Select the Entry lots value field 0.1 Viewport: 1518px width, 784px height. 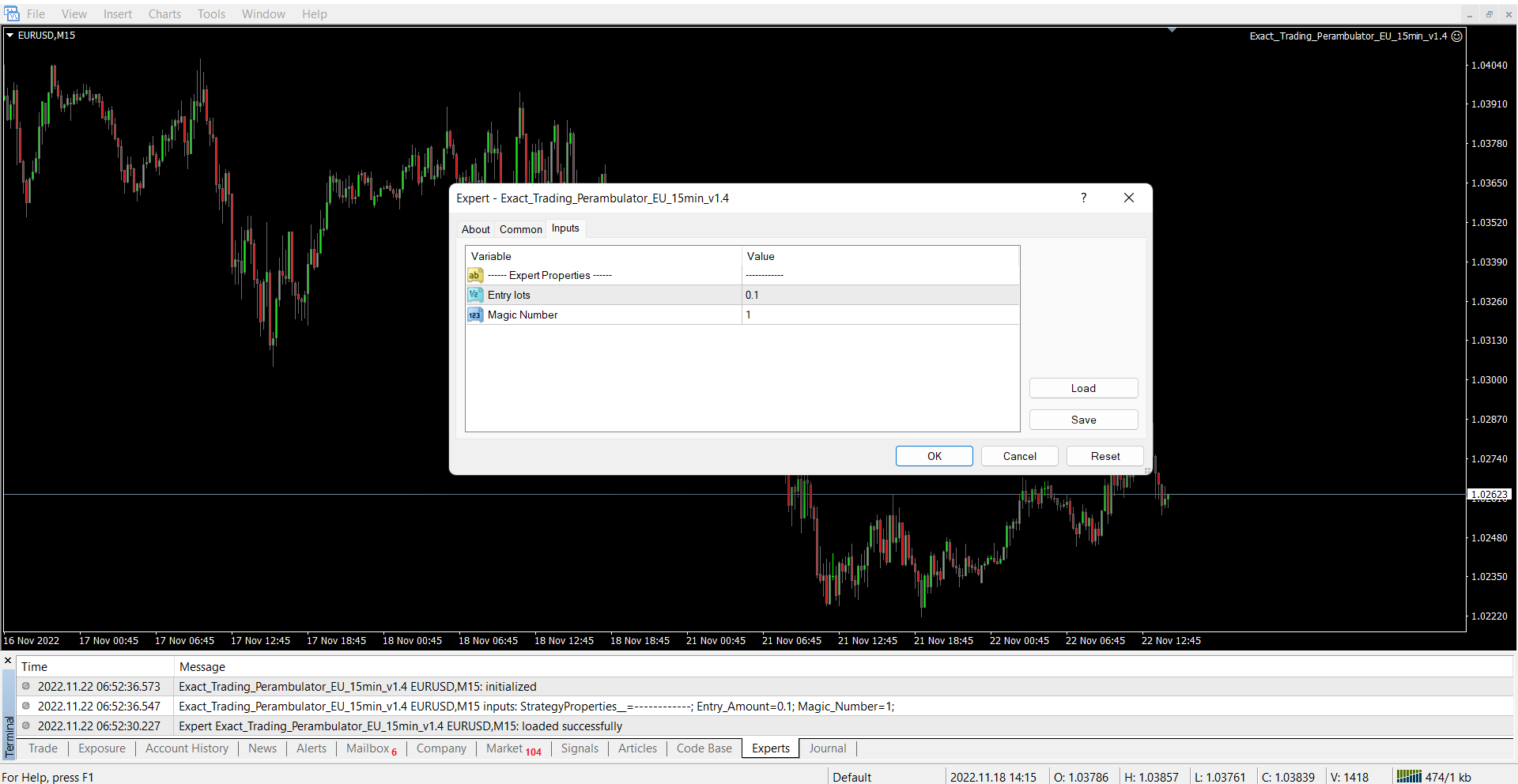[x=879, y=295]
